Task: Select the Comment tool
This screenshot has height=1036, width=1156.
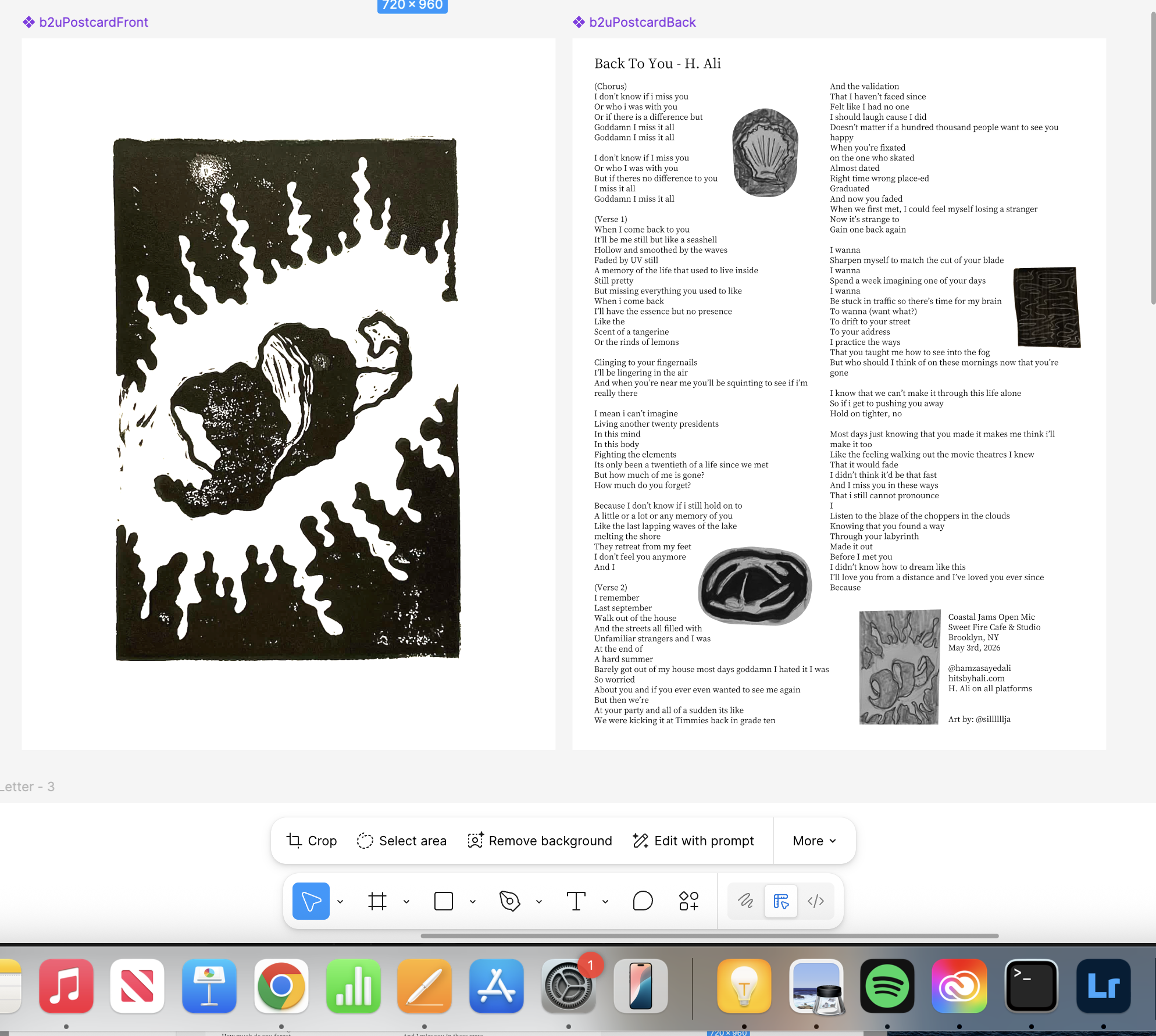Action: (x=643, y=901)
